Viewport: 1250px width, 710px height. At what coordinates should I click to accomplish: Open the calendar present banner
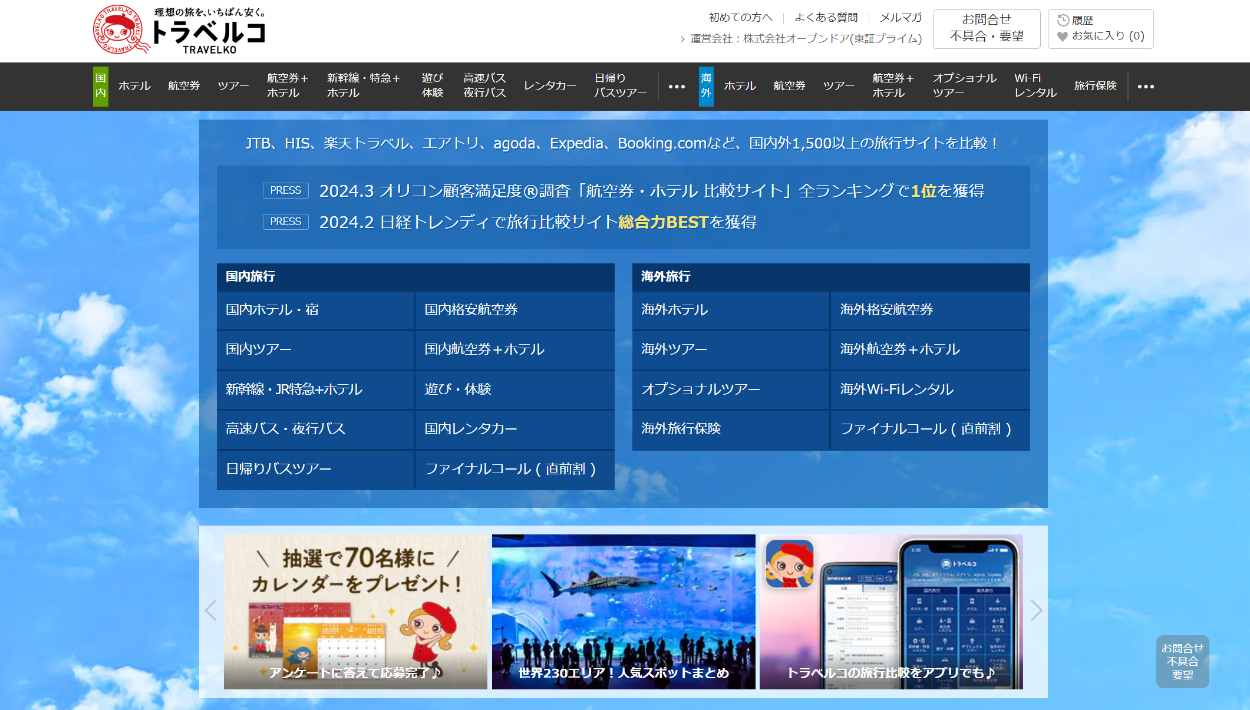[356, 611]
